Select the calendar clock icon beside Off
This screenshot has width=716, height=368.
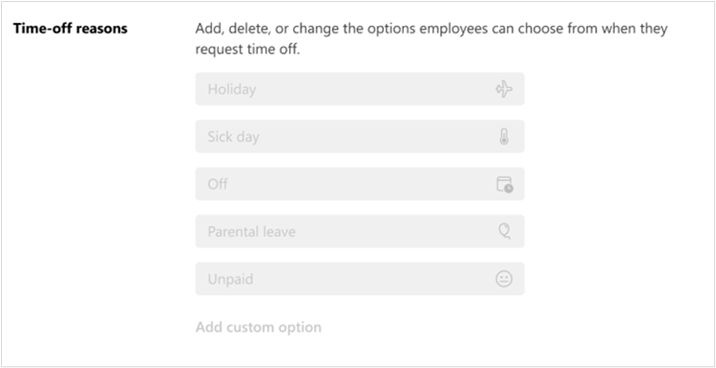[x=504, y=184]
